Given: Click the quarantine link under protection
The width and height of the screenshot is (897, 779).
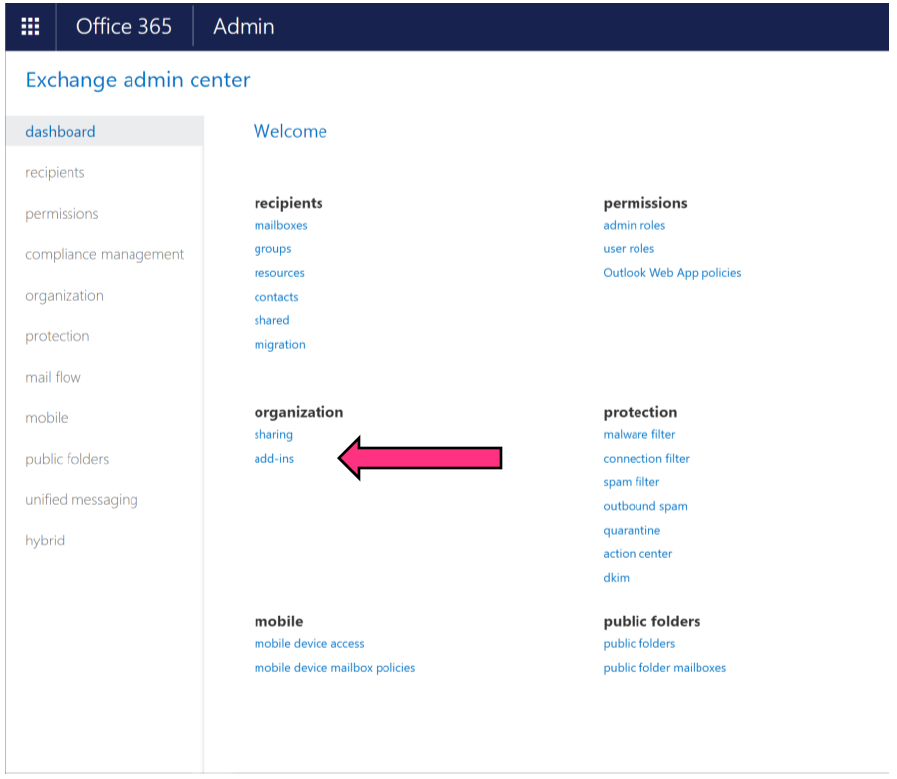Looking at the screenshot, I should point(631,530).
